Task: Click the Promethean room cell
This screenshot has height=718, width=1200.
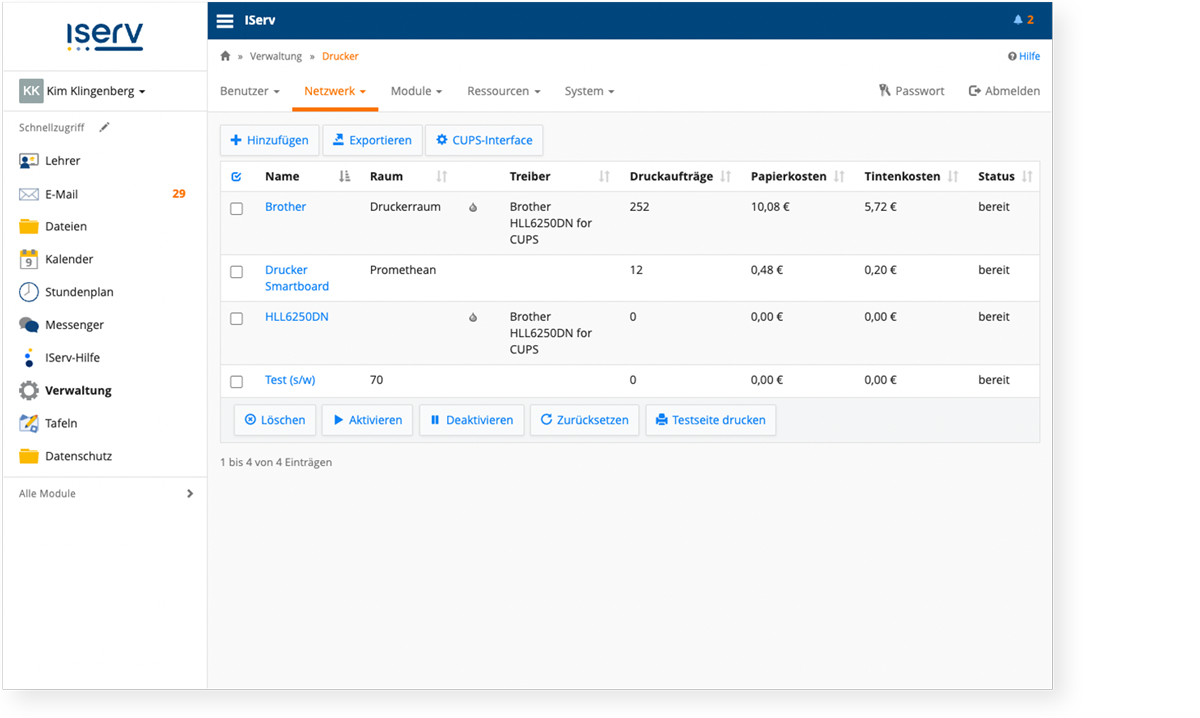Action: (x=403, y=270)
